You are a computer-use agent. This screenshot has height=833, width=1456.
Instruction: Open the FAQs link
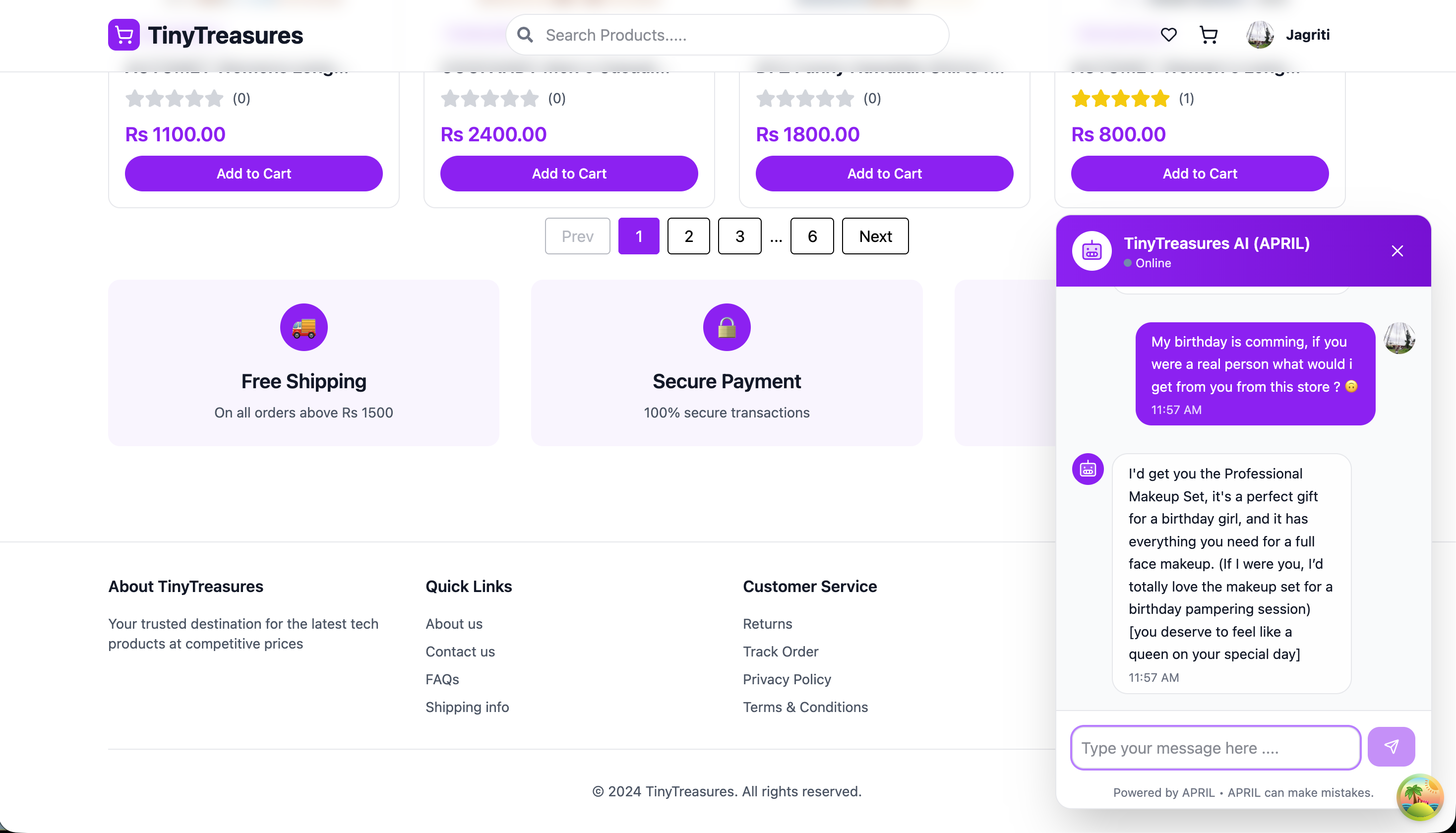(442, 679)
